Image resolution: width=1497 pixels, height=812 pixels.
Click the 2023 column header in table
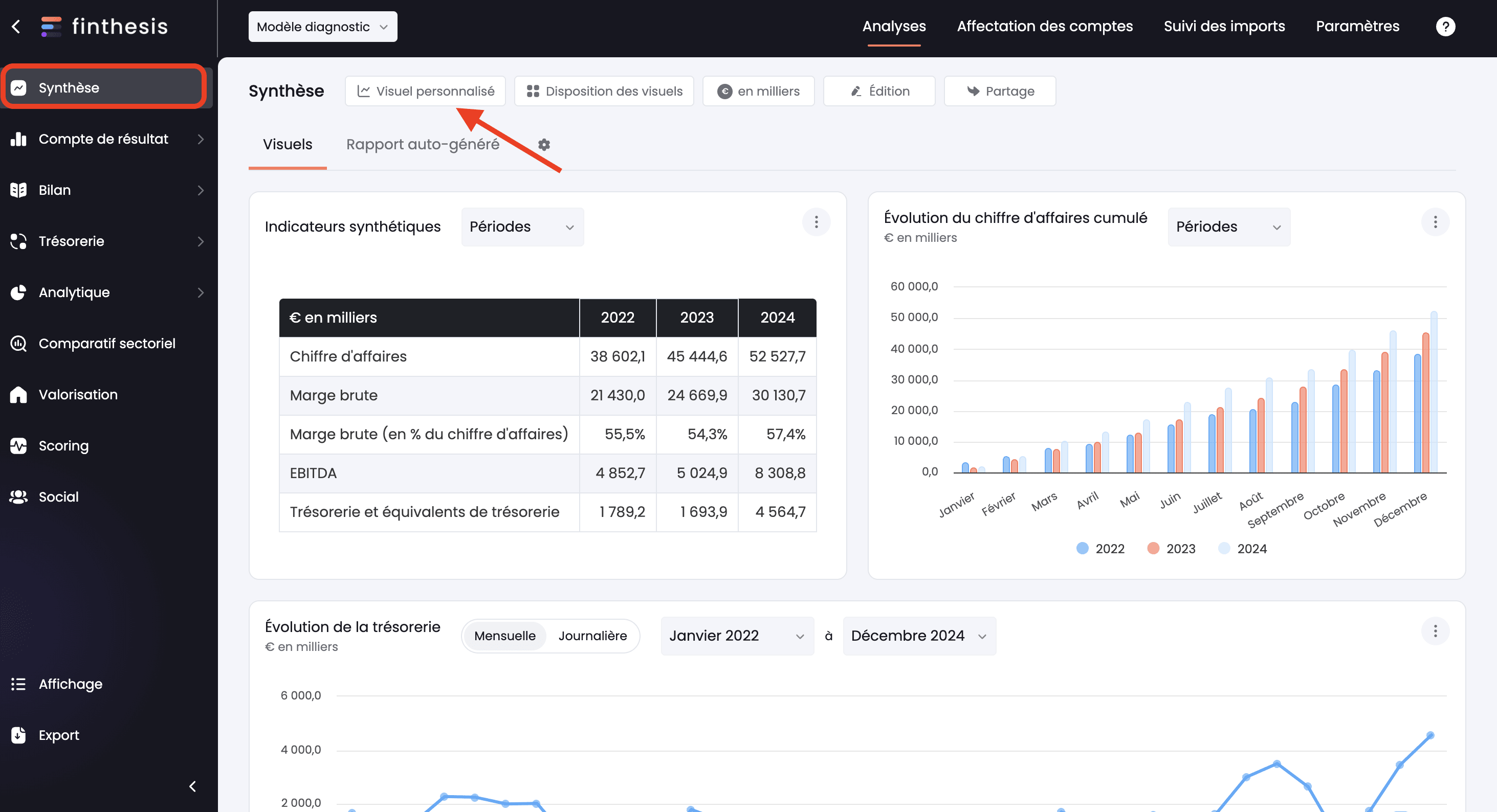tap(697, 317)
